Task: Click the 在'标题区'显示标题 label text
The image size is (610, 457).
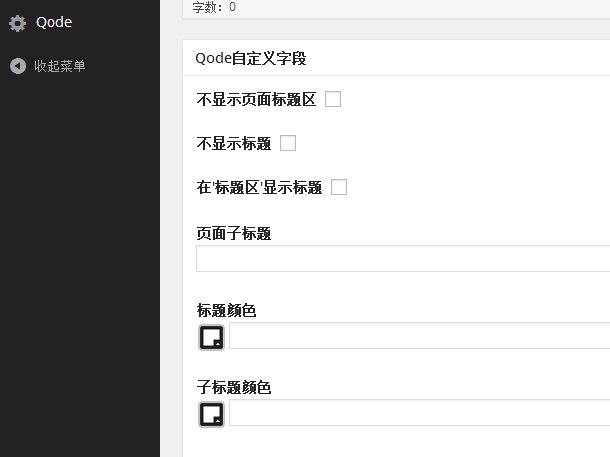Action: pos(259,187)
